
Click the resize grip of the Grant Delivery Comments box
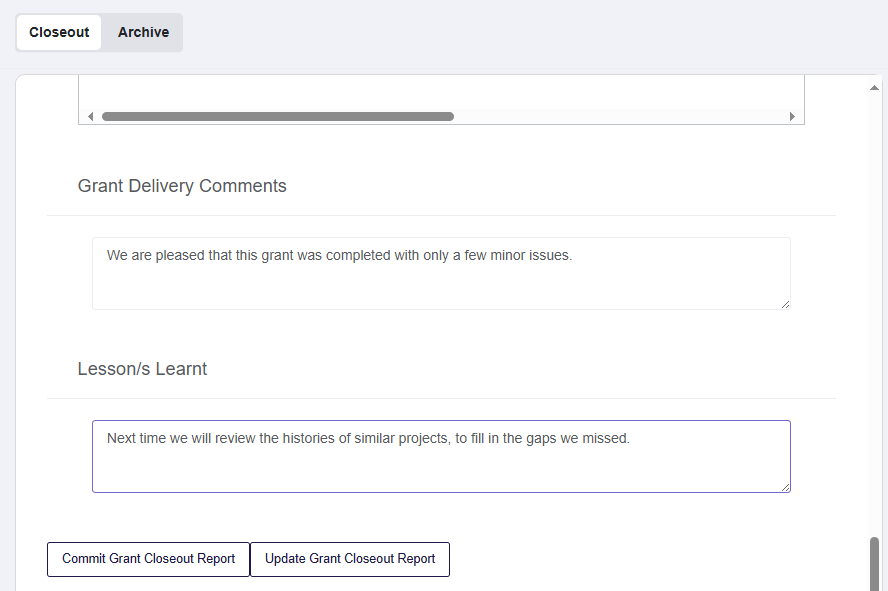coord(785,305)
